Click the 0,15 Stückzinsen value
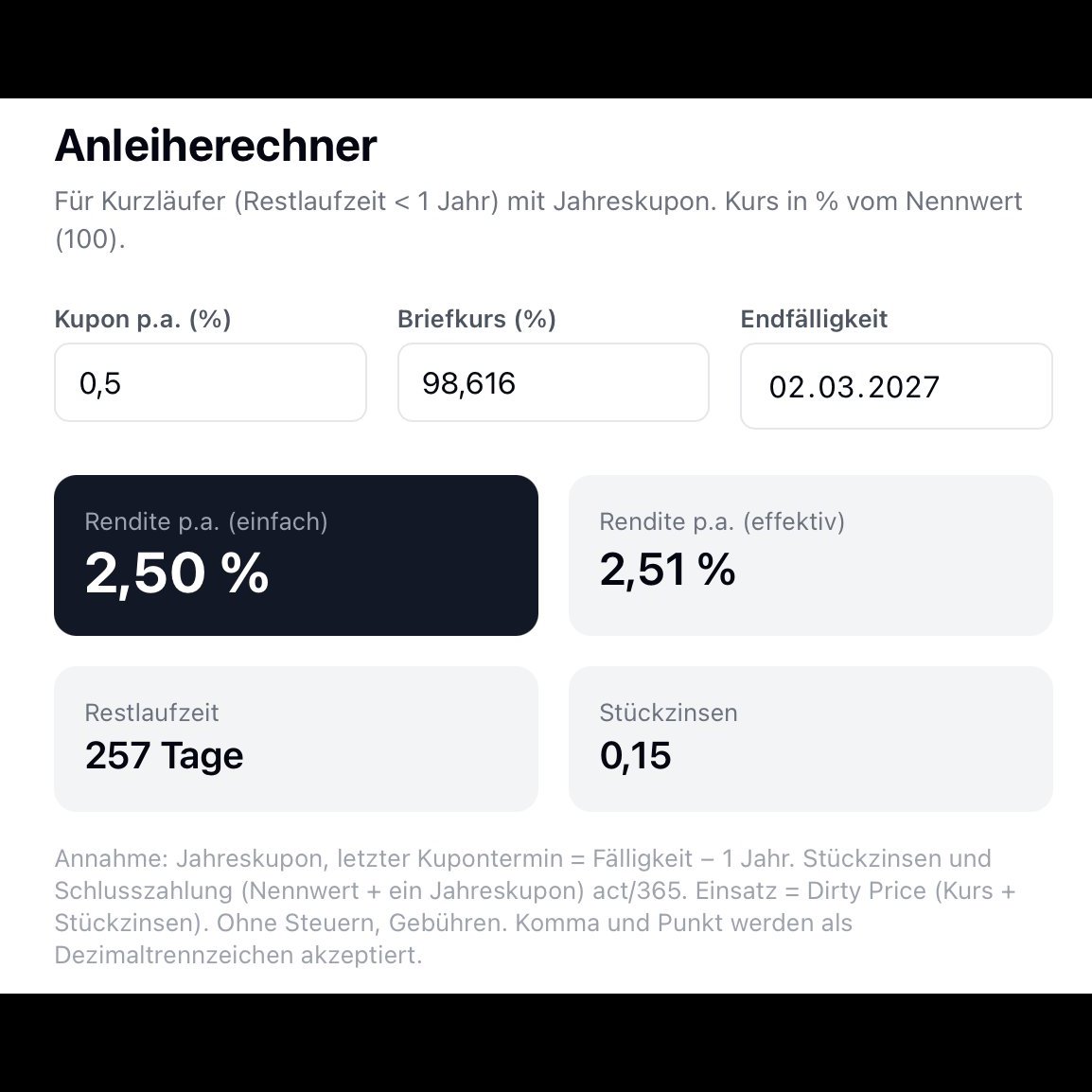 [635, 756]
